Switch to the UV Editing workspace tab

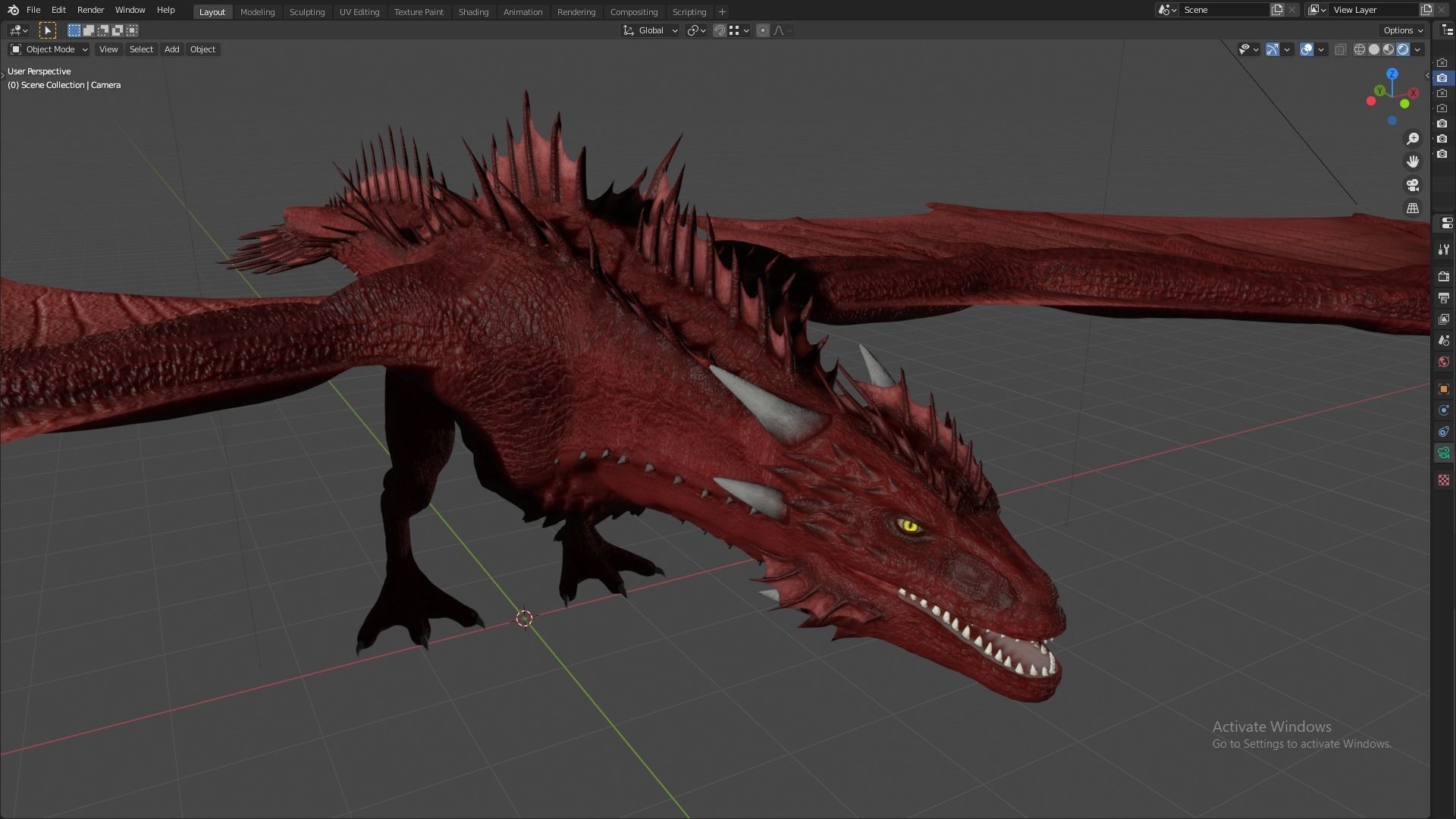point(359,12)
